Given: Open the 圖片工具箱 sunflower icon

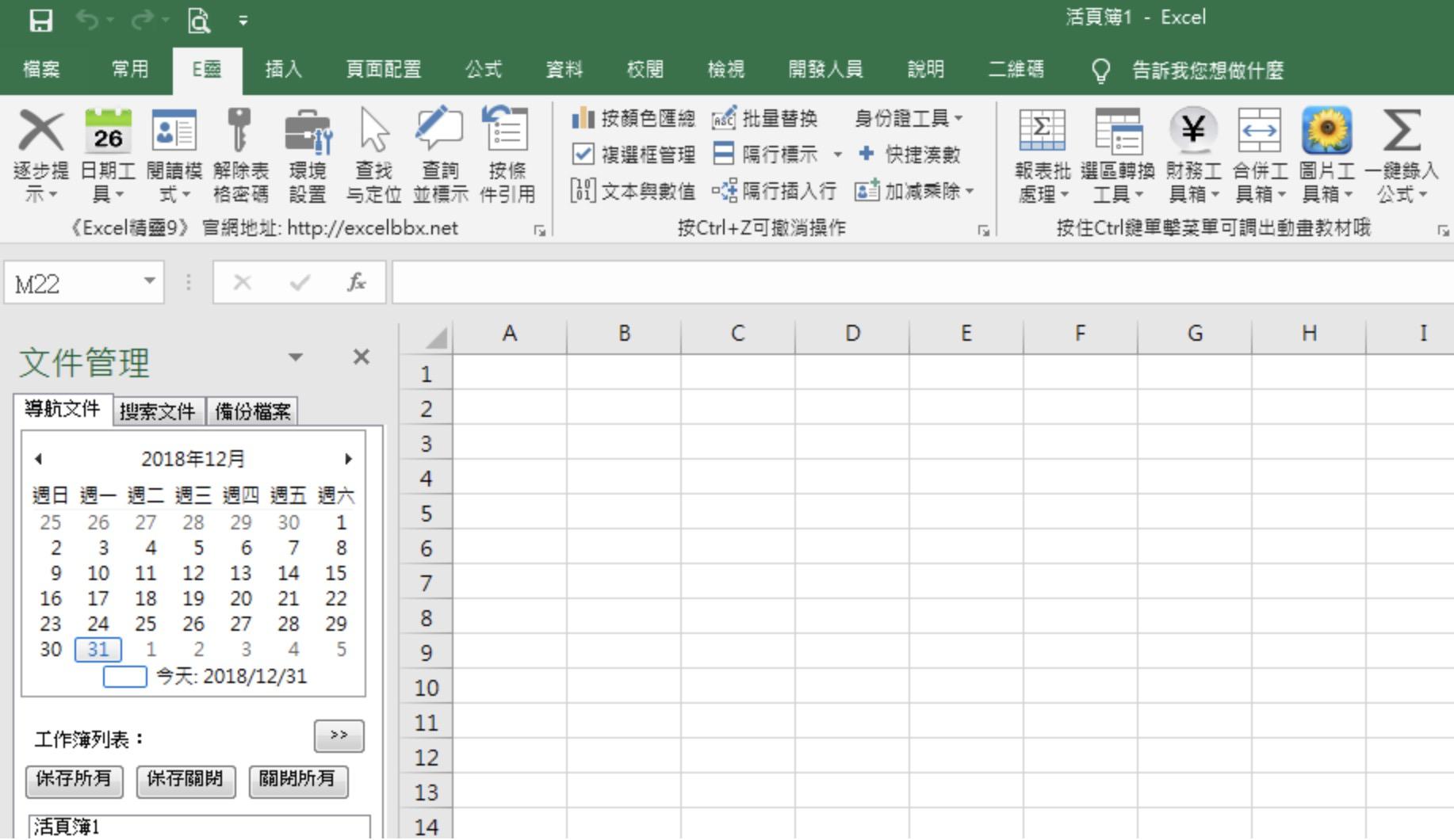Looking at the screenshot, I should tap(1326, 132).
